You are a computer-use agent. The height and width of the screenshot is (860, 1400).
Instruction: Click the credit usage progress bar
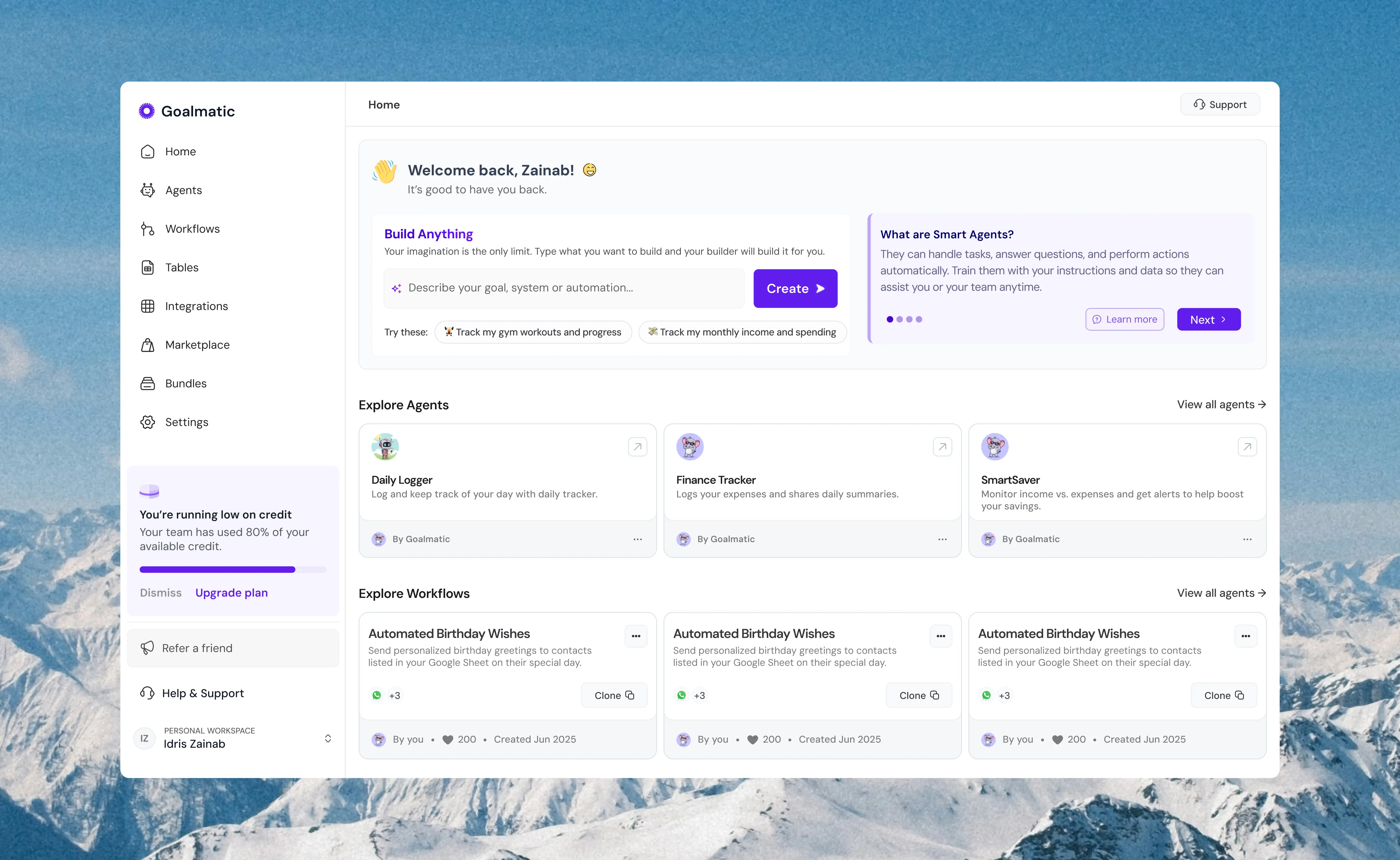click(233, 569)
